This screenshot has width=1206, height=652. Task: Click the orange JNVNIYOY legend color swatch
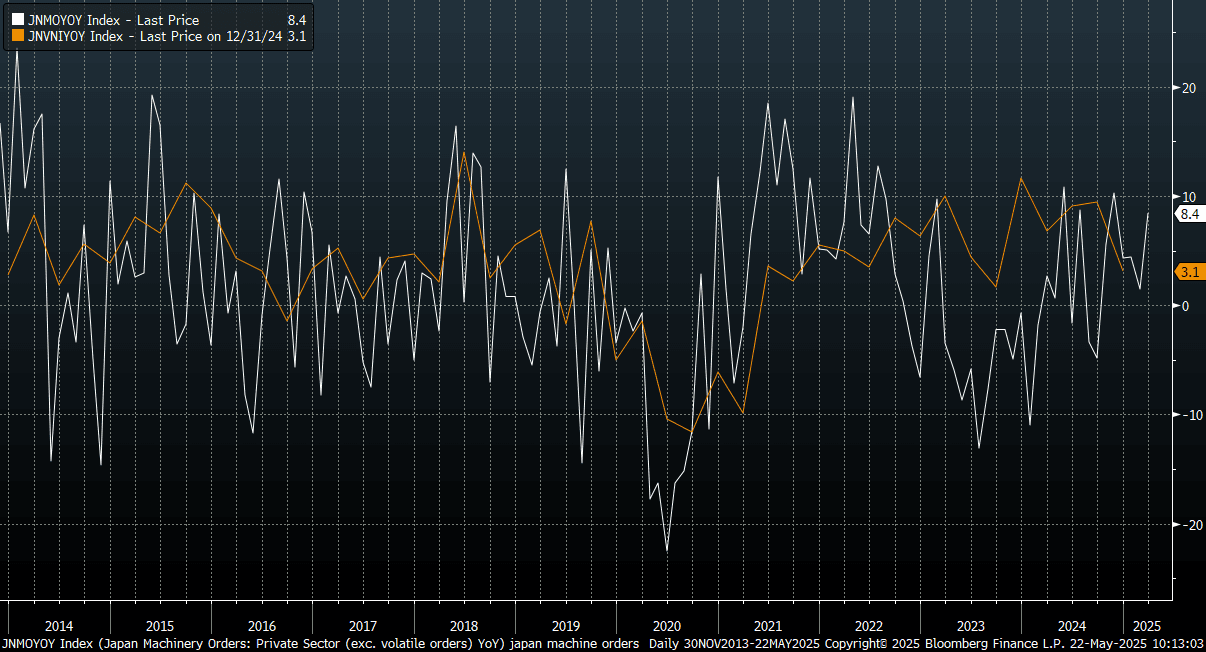click(17, 36)
